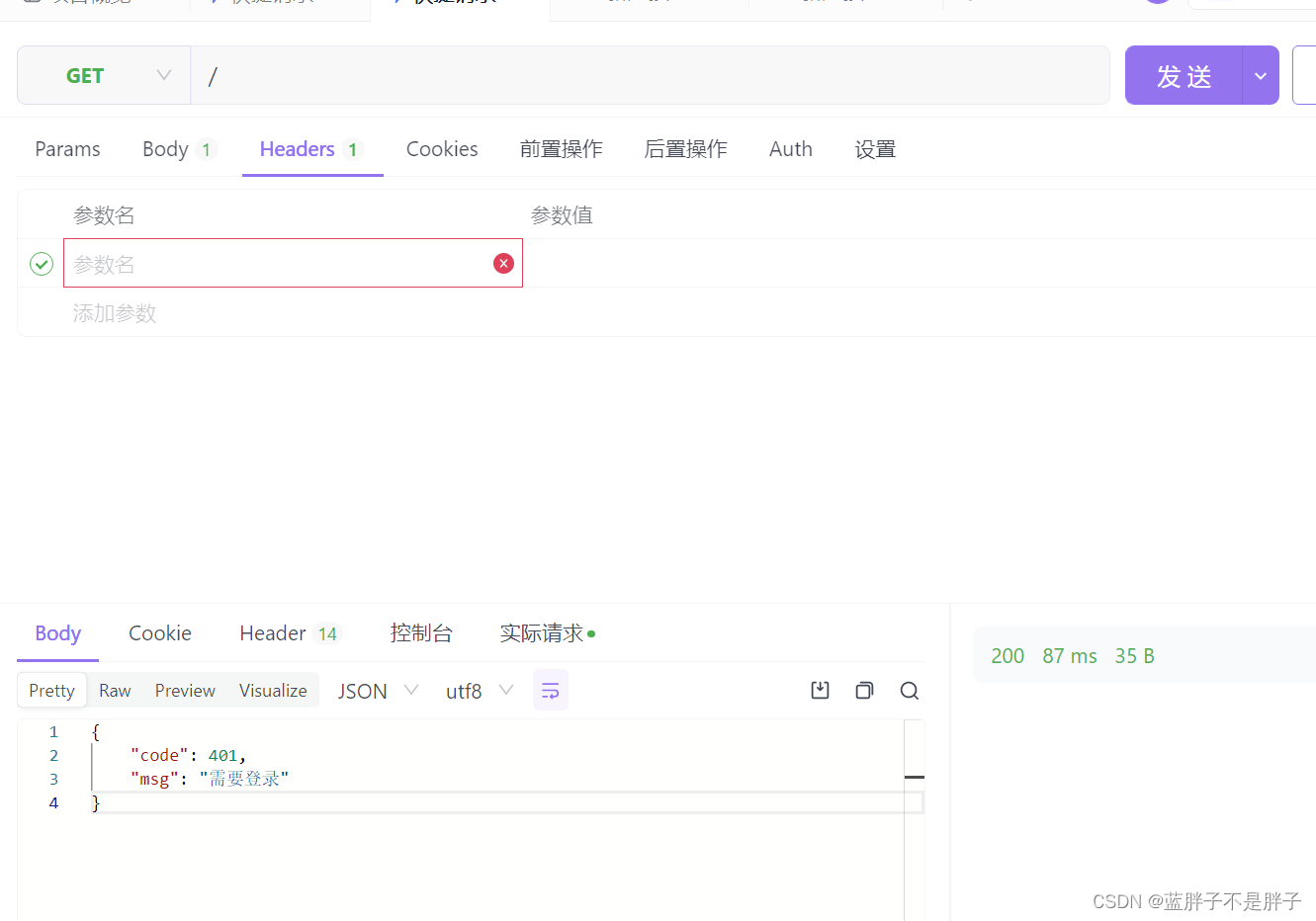Select the response Body tab

(x=57, y=633)
